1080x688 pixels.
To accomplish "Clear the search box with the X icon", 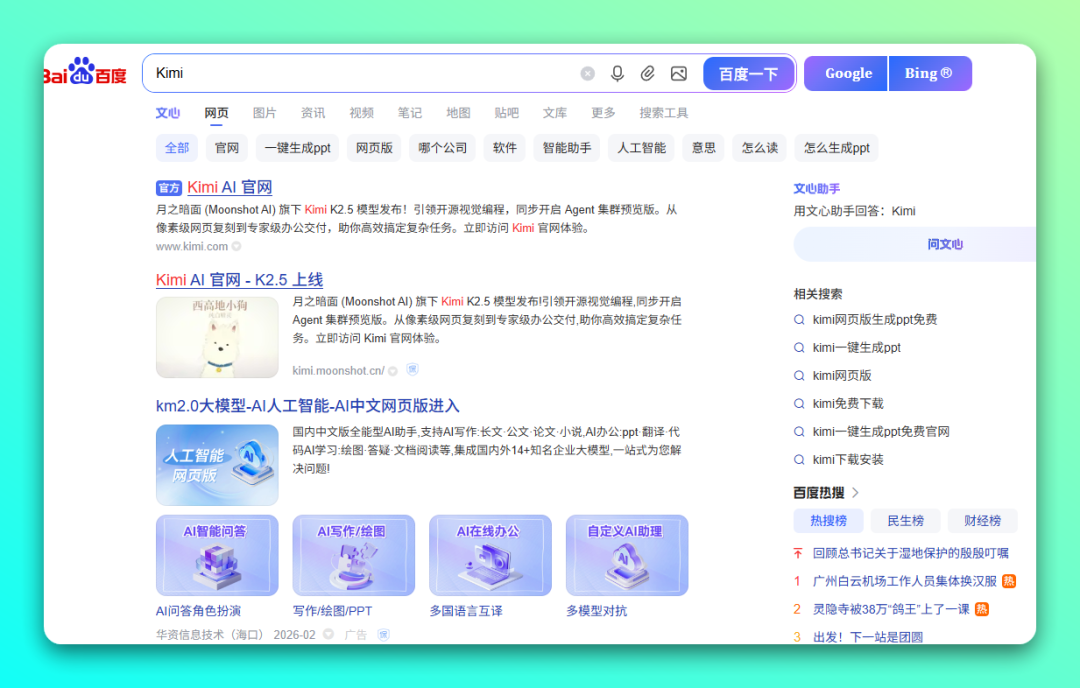I will (x=587, y=72).
